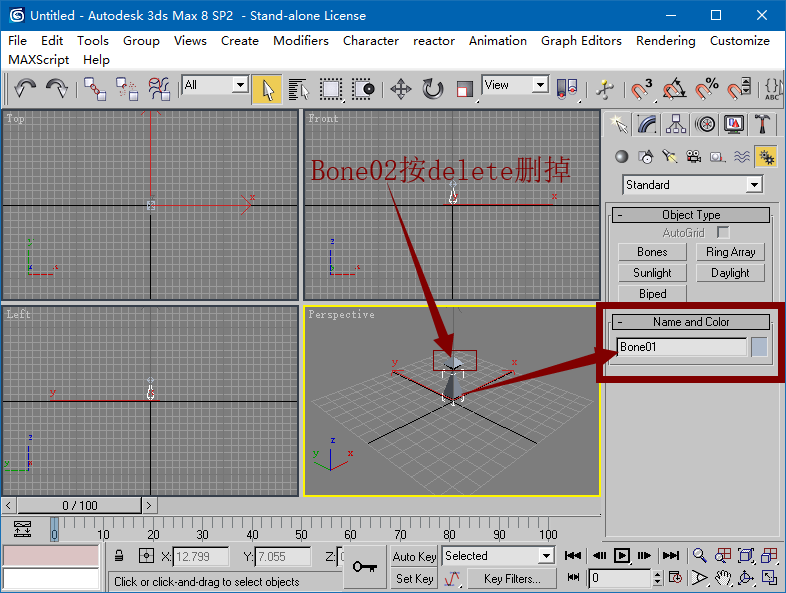Viewport: 786px width, 593px height.
Task: Click the Bones button
Action: click(x=652, y=252)
